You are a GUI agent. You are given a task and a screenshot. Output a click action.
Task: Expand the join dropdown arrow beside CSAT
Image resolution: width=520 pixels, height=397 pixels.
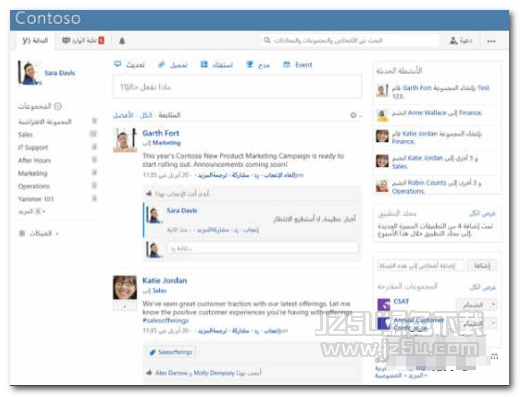pos(493,304)
